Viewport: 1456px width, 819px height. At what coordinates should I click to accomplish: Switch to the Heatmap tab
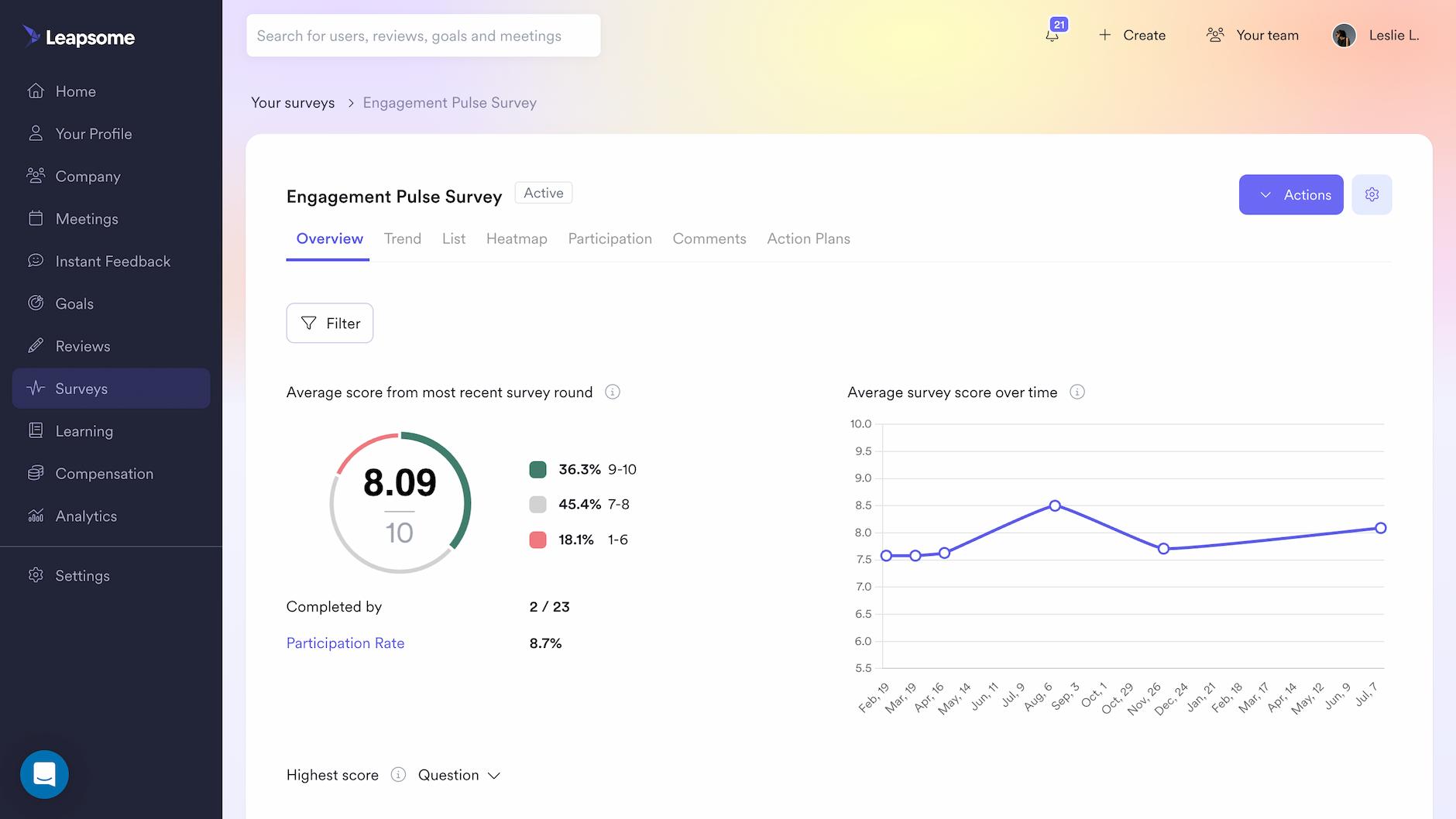tap(517, 238)
